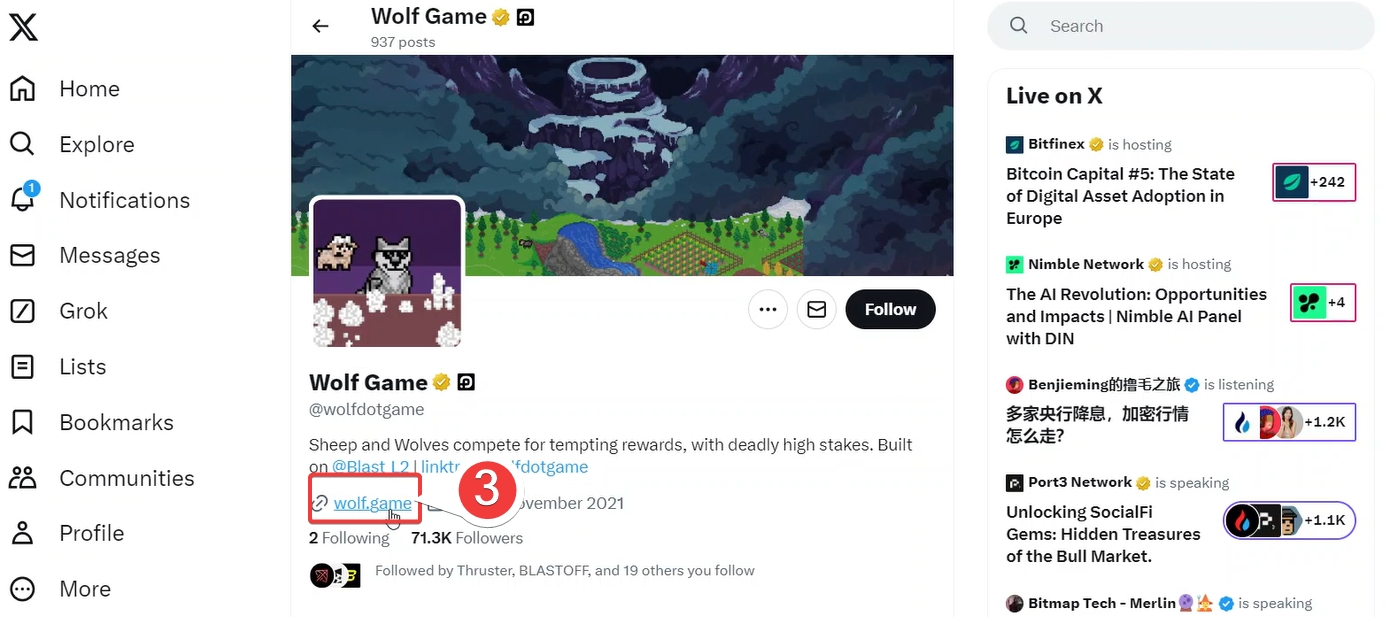The height and width of the screenshot is (617, 1386).
Task: Follow the Wolf Game account
Action: point(890,310)
